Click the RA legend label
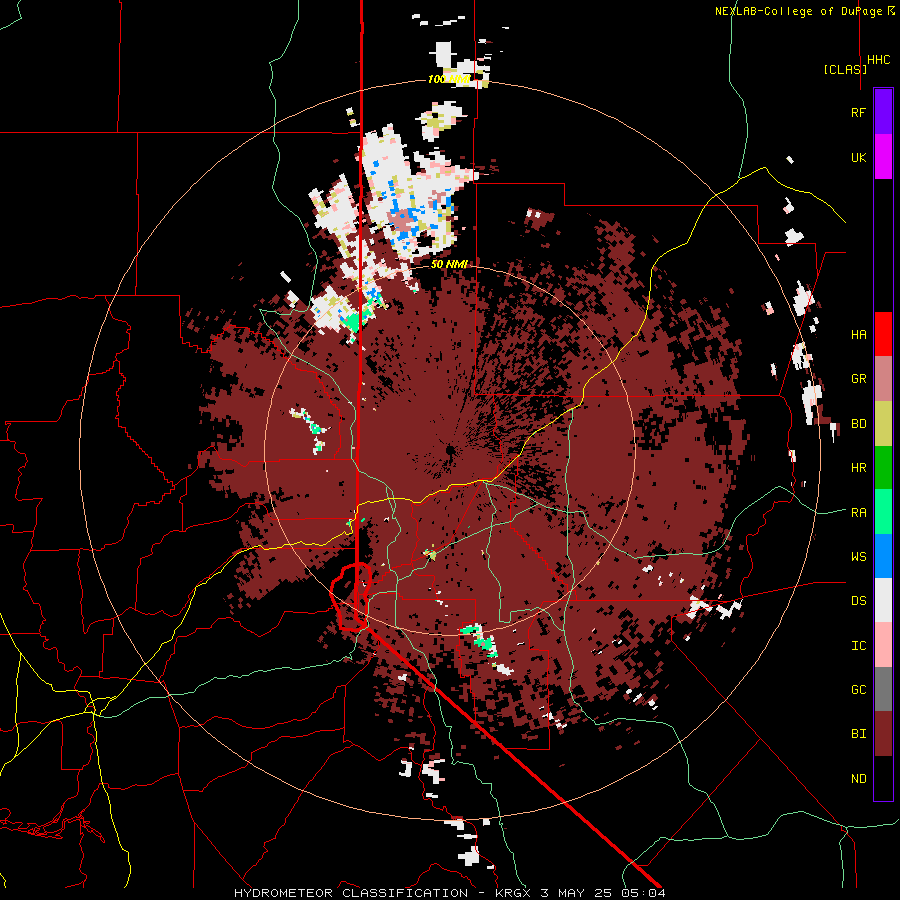The width and height of the screenshot is (900, 900). tap(859, 513)
